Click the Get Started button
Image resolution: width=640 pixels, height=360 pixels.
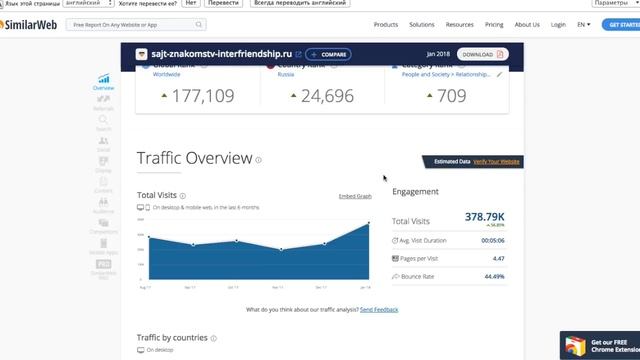point(621,24)
